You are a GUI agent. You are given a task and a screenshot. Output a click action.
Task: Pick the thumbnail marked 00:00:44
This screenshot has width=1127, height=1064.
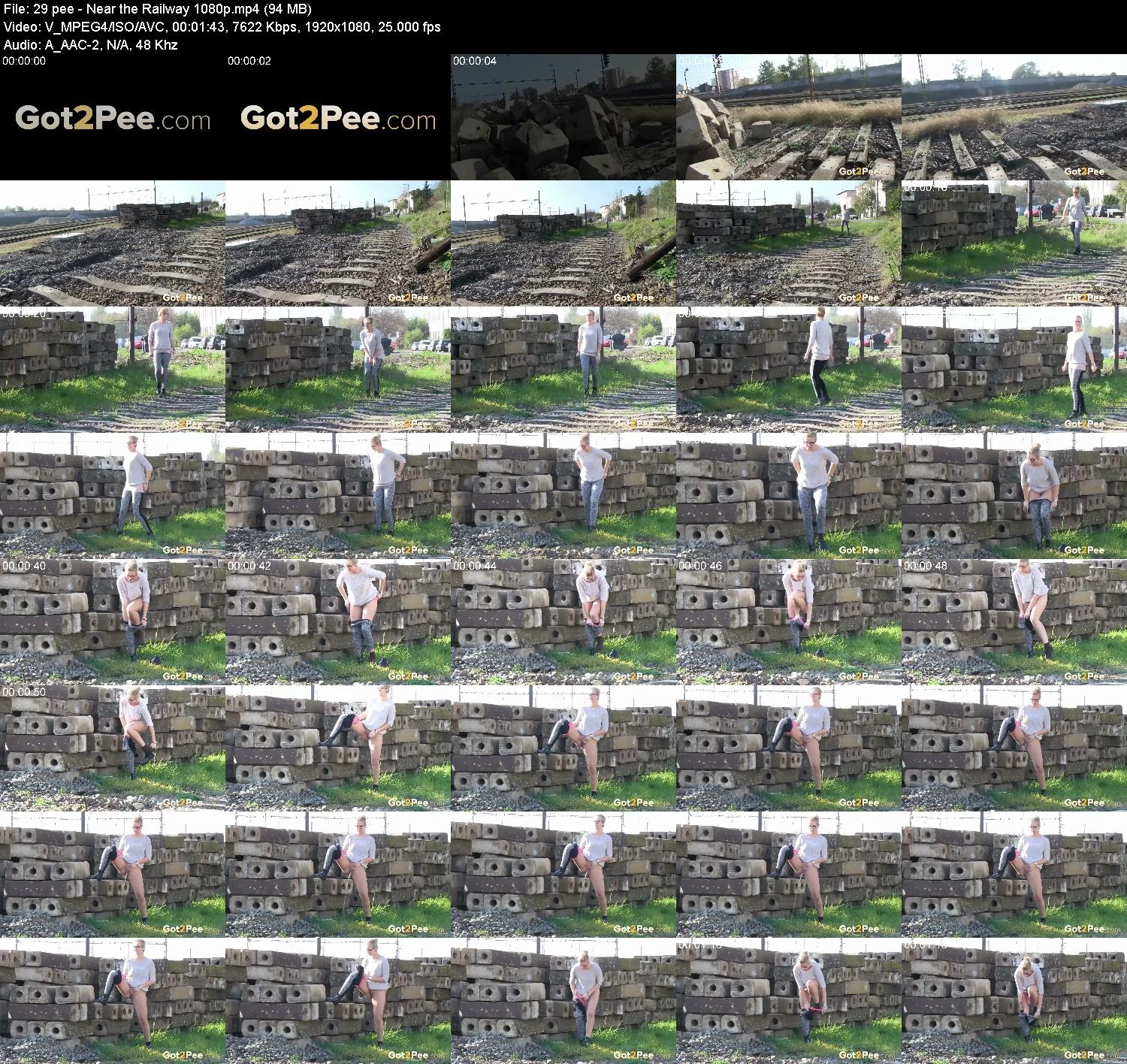click(x=563, y=621)
